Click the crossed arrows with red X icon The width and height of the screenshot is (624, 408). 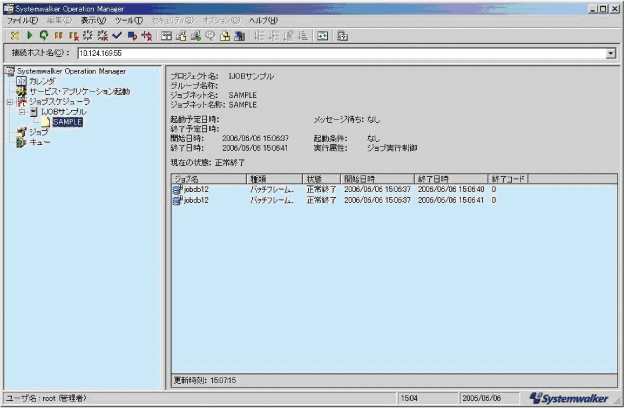[147, 36]
